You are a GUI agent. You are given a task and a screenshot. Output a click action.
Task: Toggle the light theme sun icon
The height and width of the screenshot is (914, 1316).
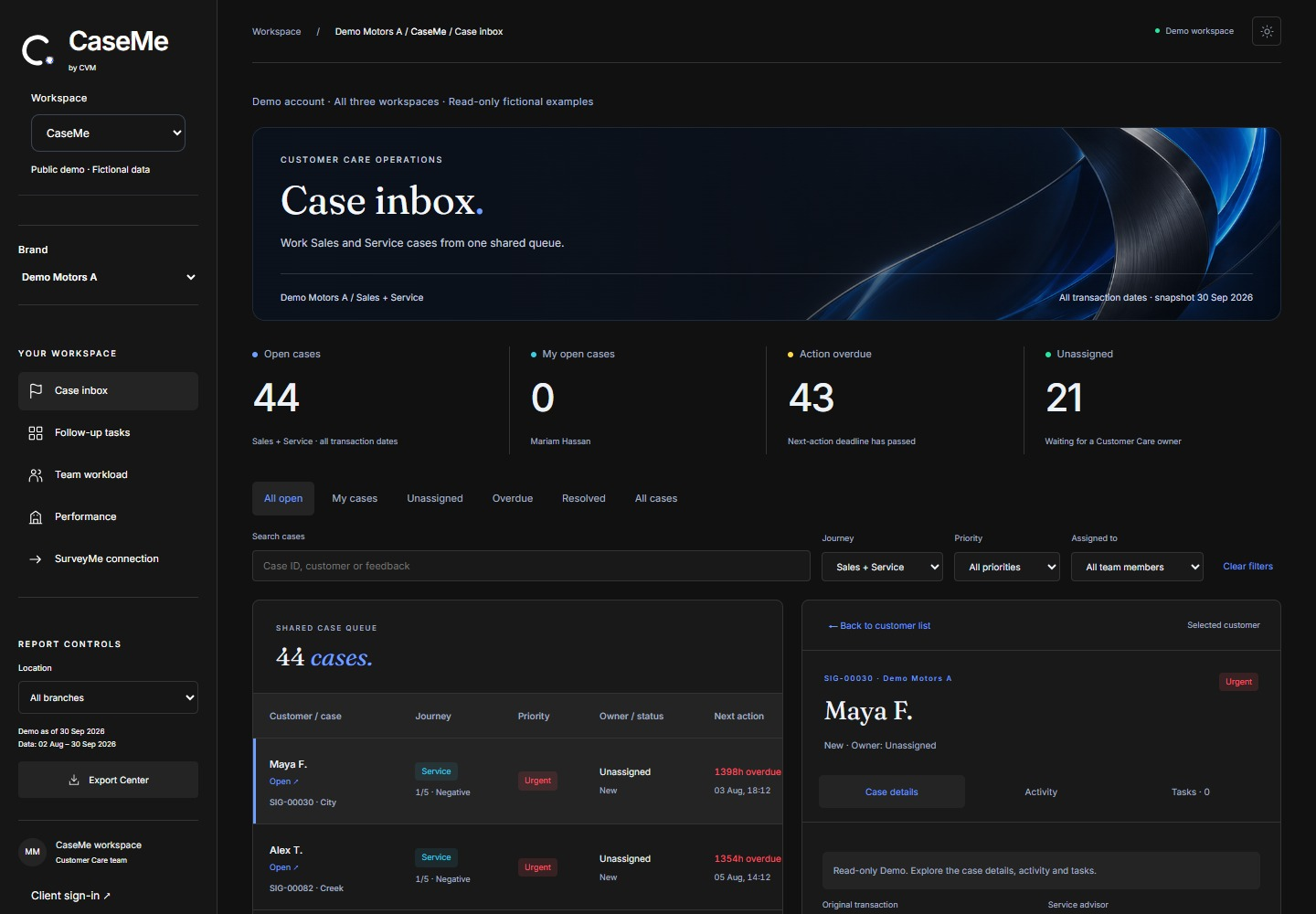tap(1267, 31)
